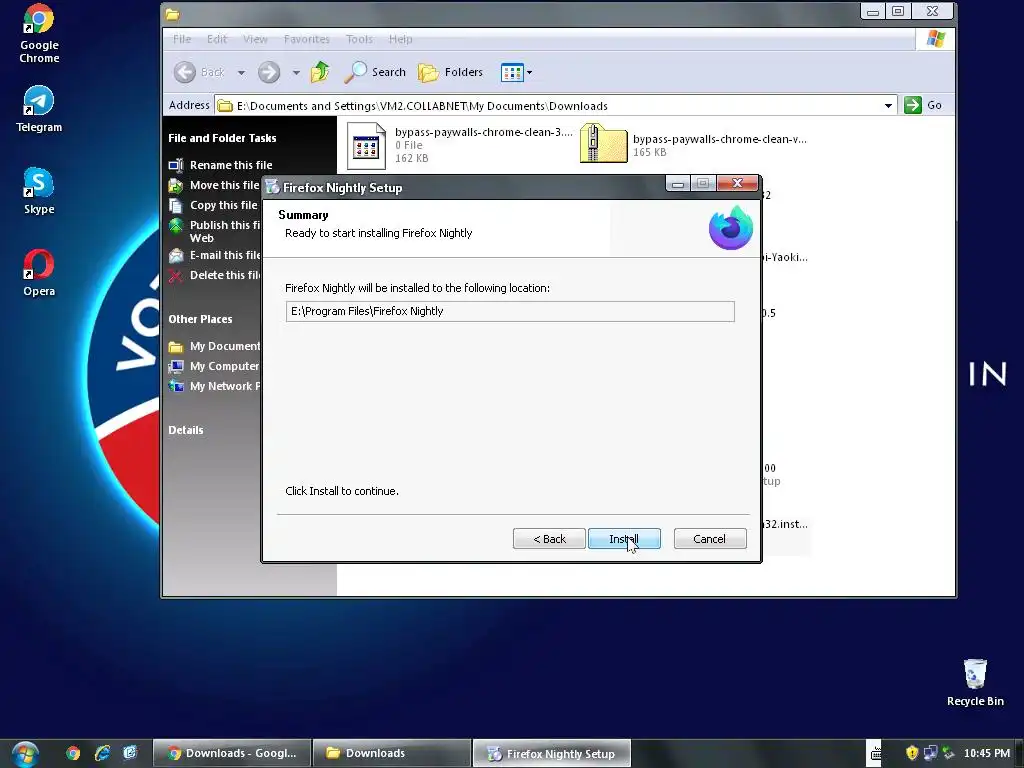Click Explorer Forward arrow icon
Screen dimensions: 1024x768
(268, 72)
